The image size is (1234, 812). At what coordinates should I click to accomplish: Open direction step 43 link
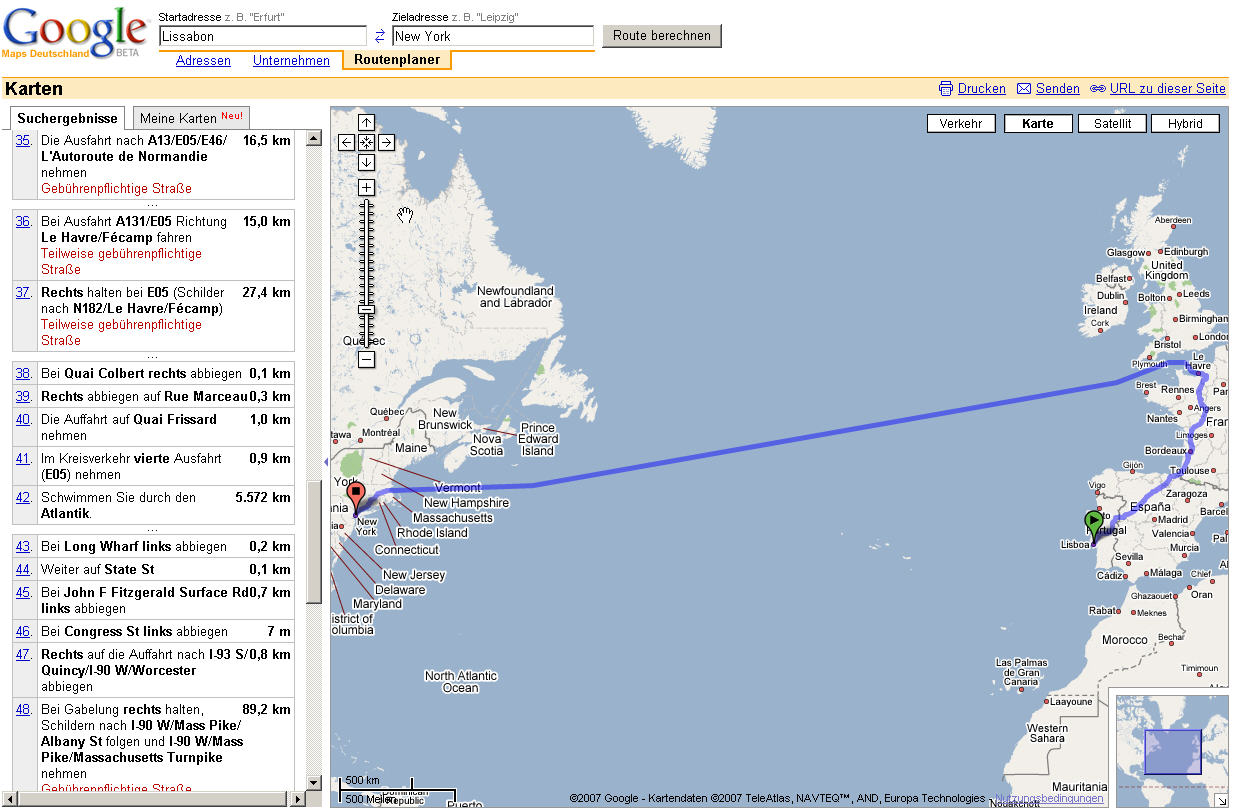coord(23,547)
